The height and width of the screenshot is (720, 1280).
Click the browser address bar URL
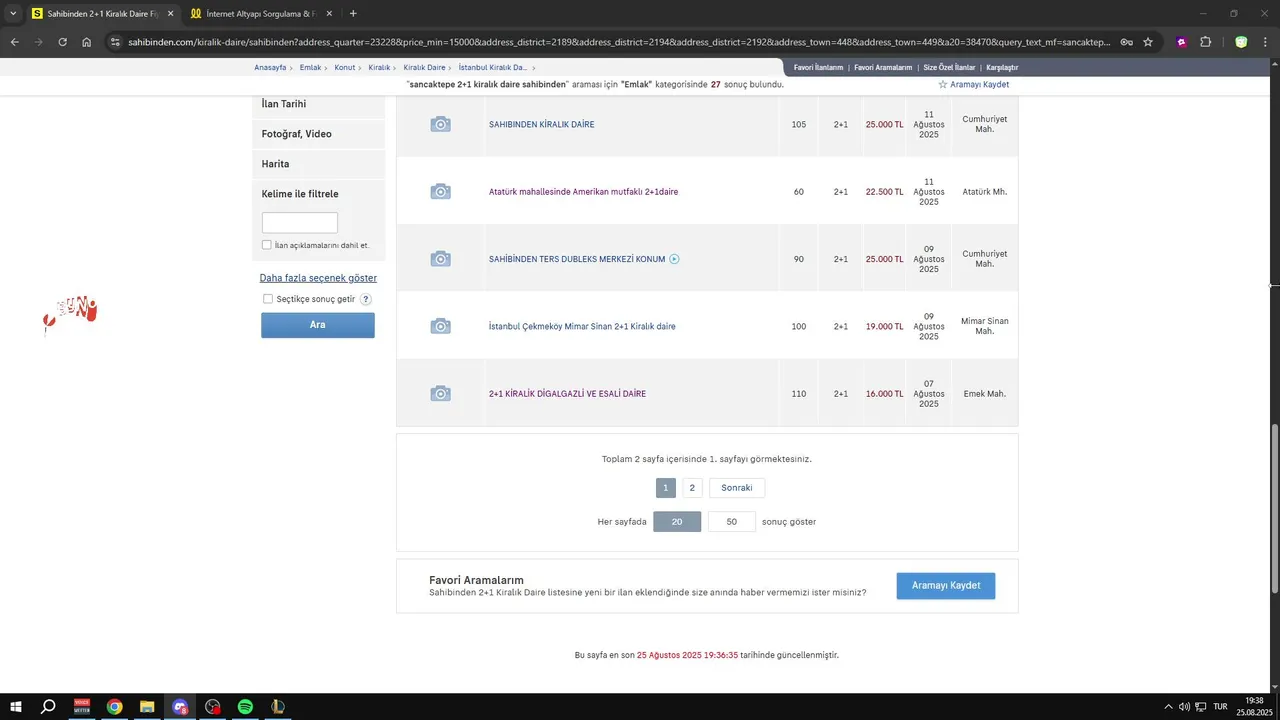[618, 42]
